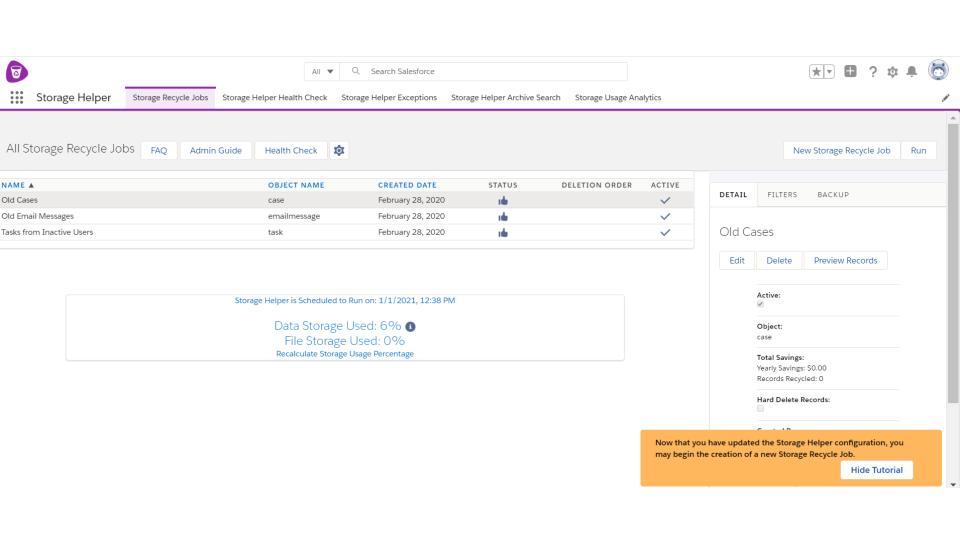Click thumbs-up status for Tasks from Inactive Users
Image resolution: width=960 pixels, height=540 pixels.
tap(503, 232)
